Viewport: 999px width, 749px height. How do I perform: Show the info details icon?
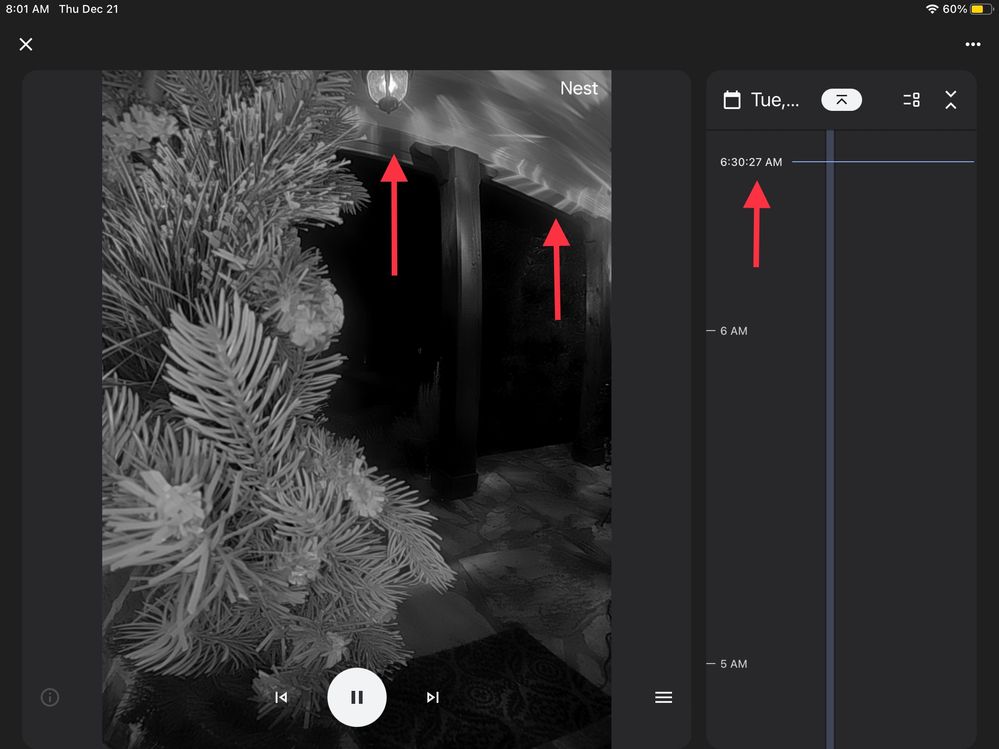tap(49, 697)
